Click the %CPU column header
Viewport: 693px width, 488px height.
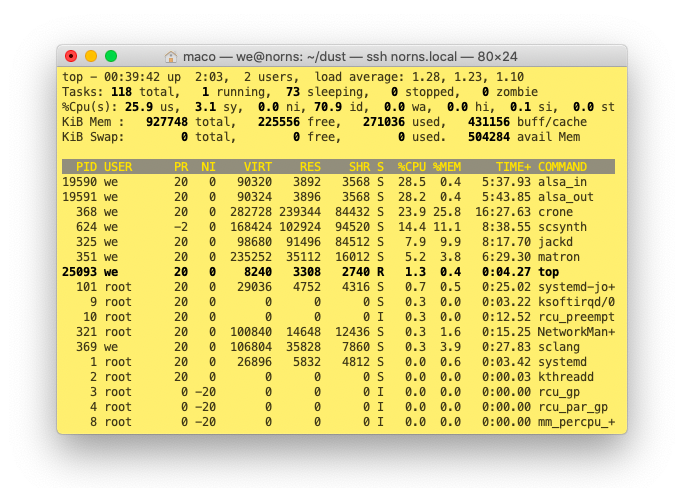412,167
